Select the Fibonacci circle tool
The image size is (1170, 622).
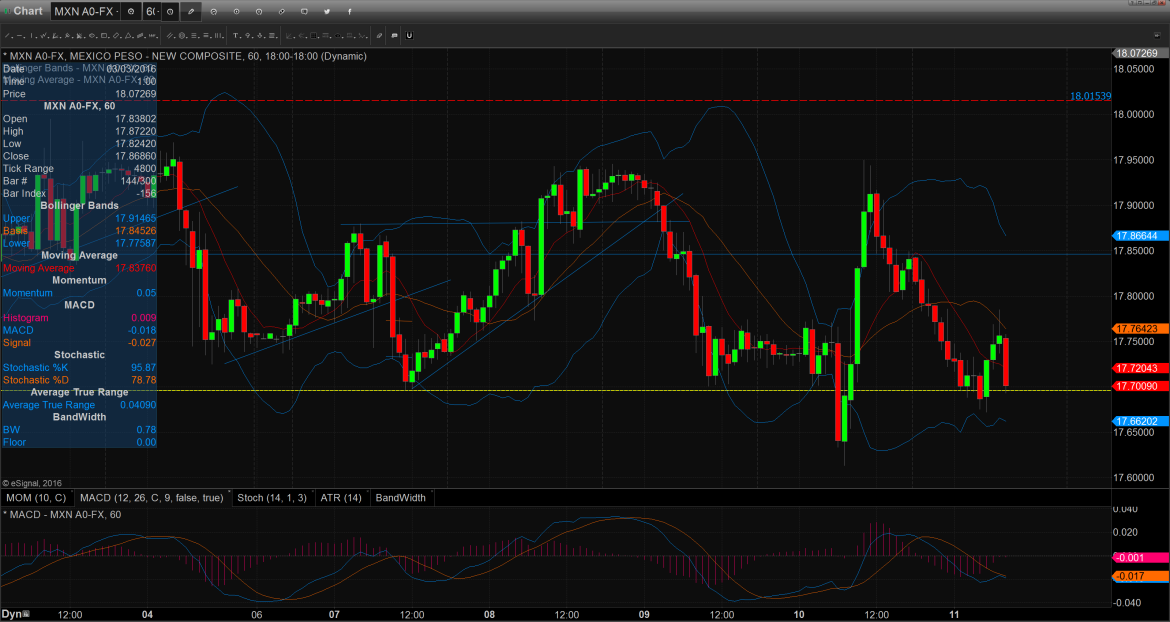click(x=182, y=35)
